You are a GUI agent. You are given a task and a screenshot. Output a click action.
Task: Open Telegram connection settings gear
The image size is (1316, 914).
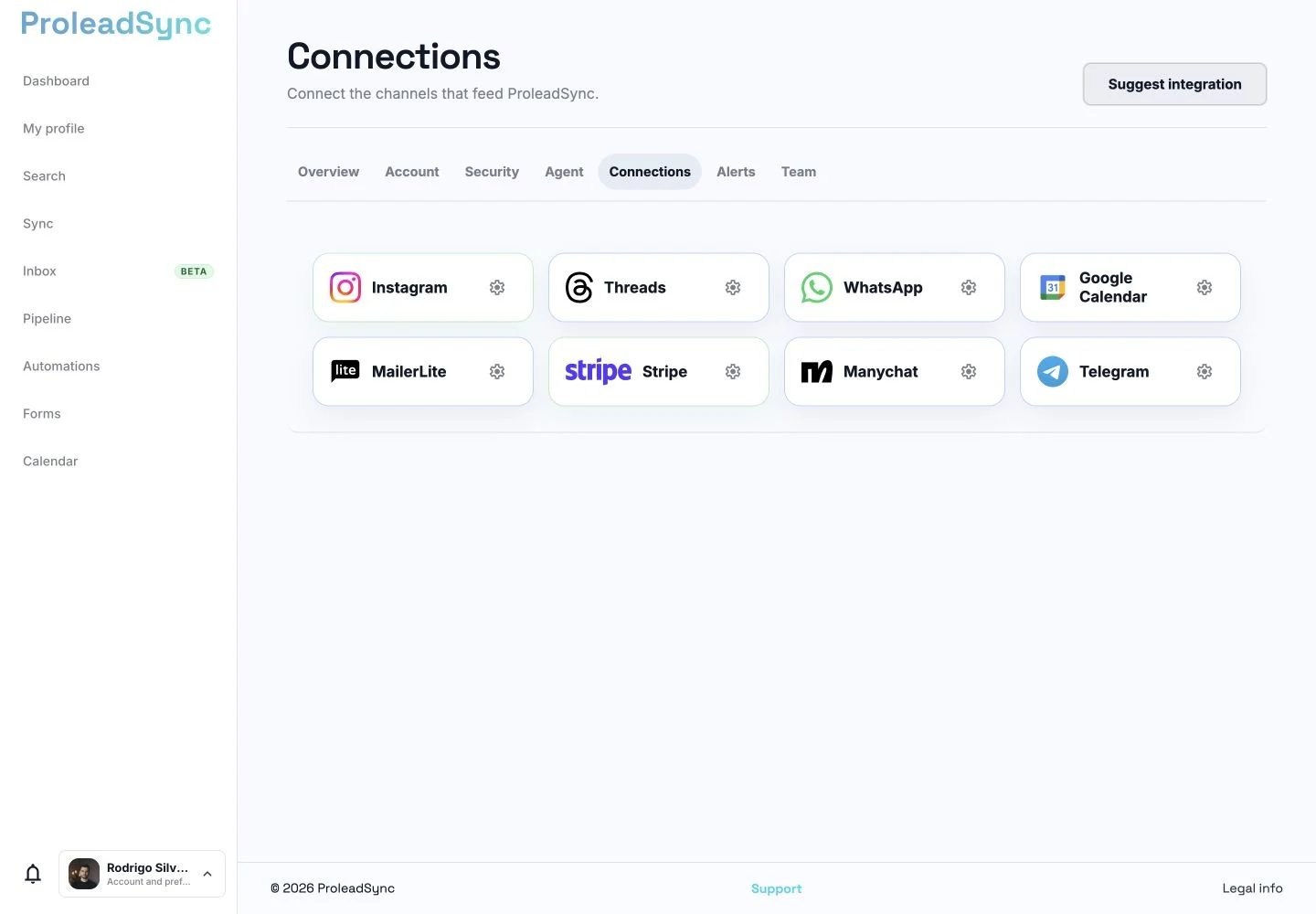coord(1205,372)
